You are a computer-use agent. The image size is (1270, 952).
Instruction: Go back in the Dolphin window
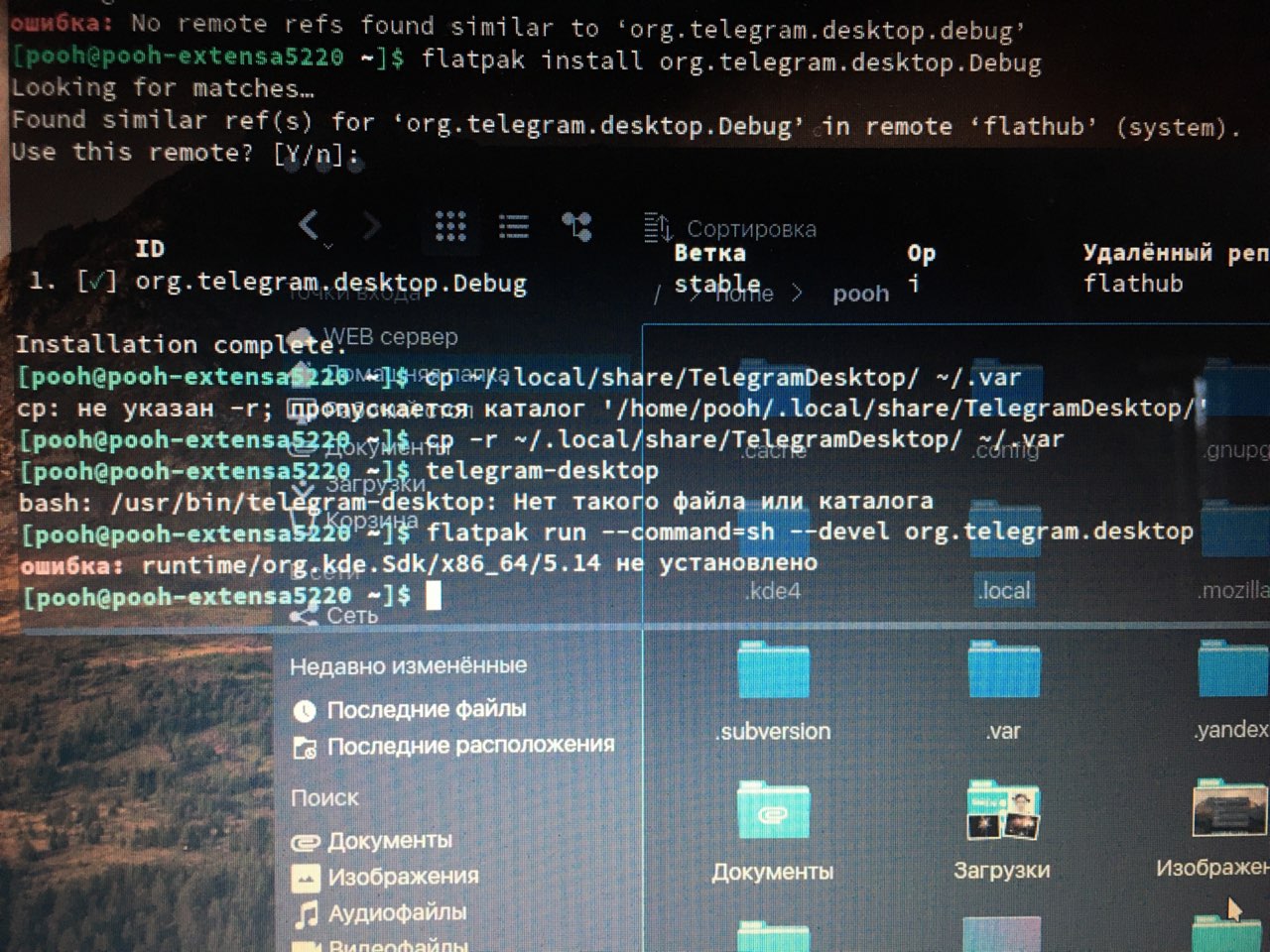tap(309, 225)
